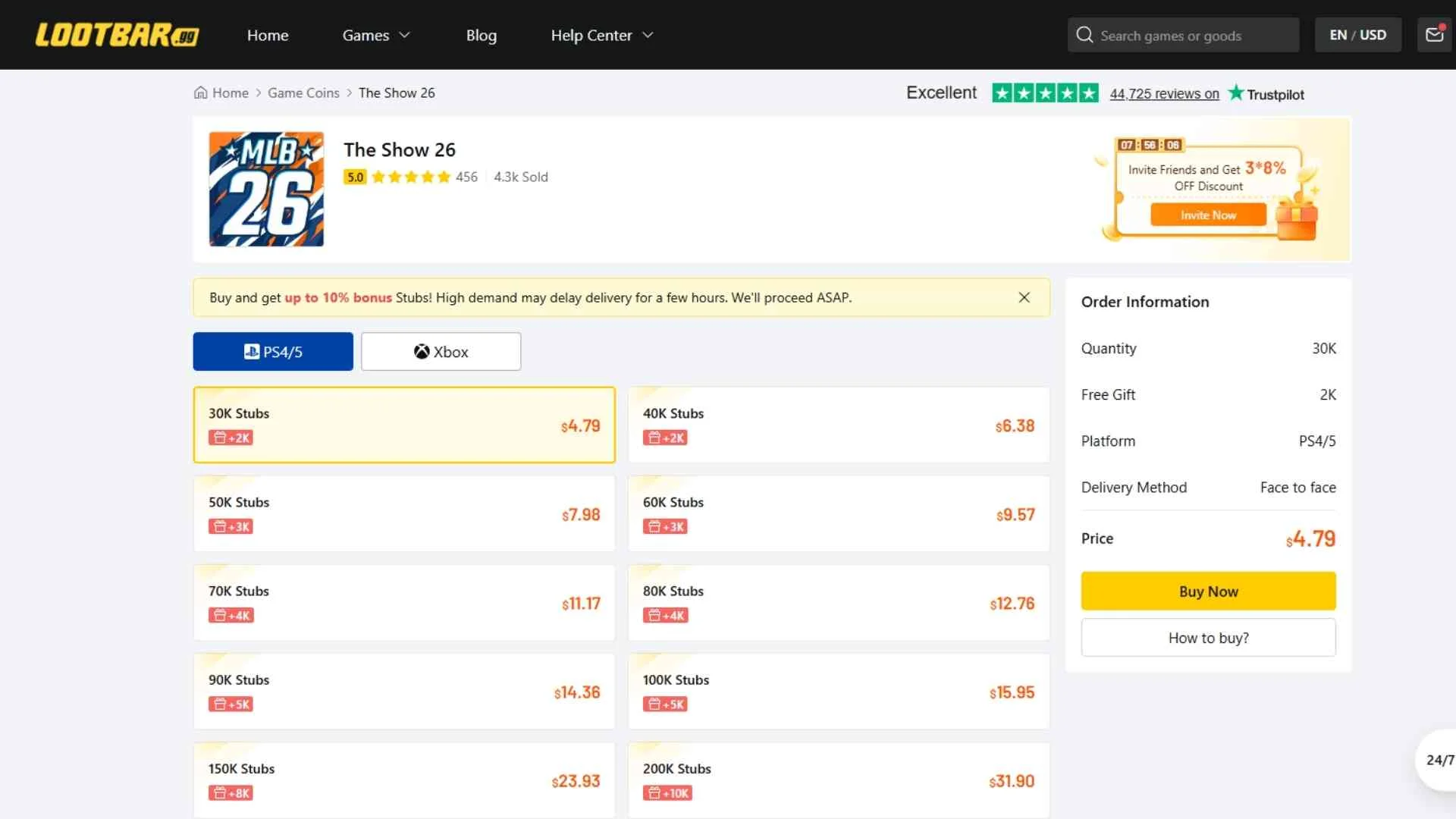
Task: Click the $4.79 order price
Action: point(1310,538)
